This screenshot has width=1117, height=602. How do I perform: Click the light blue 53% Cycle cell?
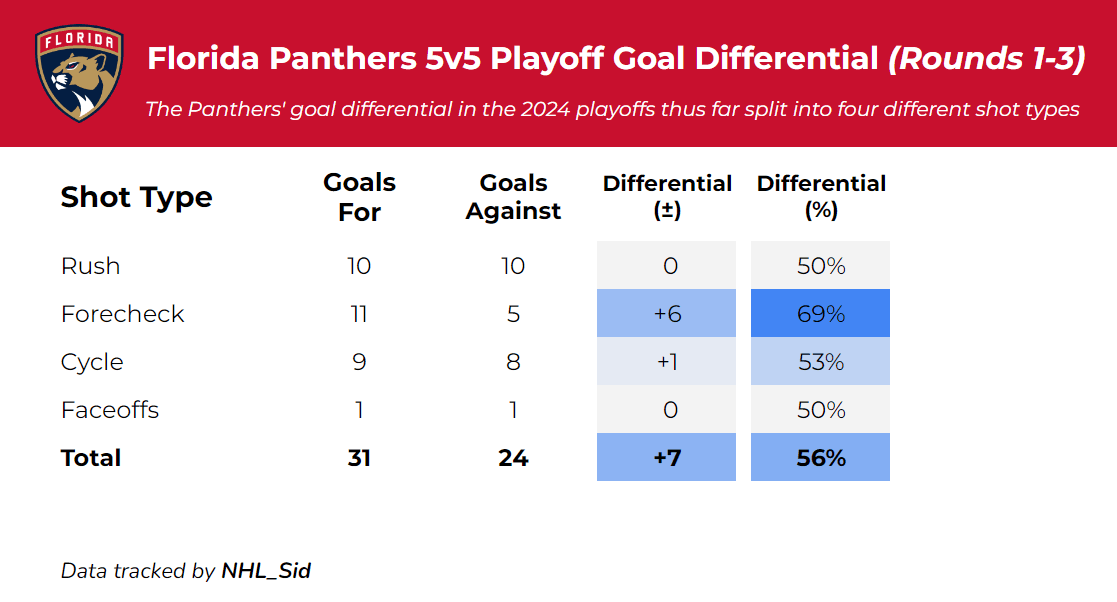tap(821, 362)
